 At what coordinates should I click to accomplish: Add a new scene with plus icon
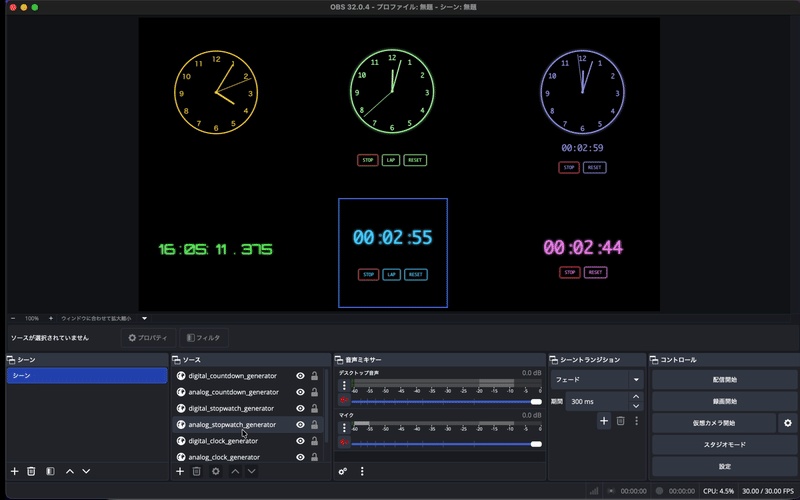(x=14, y=471)
